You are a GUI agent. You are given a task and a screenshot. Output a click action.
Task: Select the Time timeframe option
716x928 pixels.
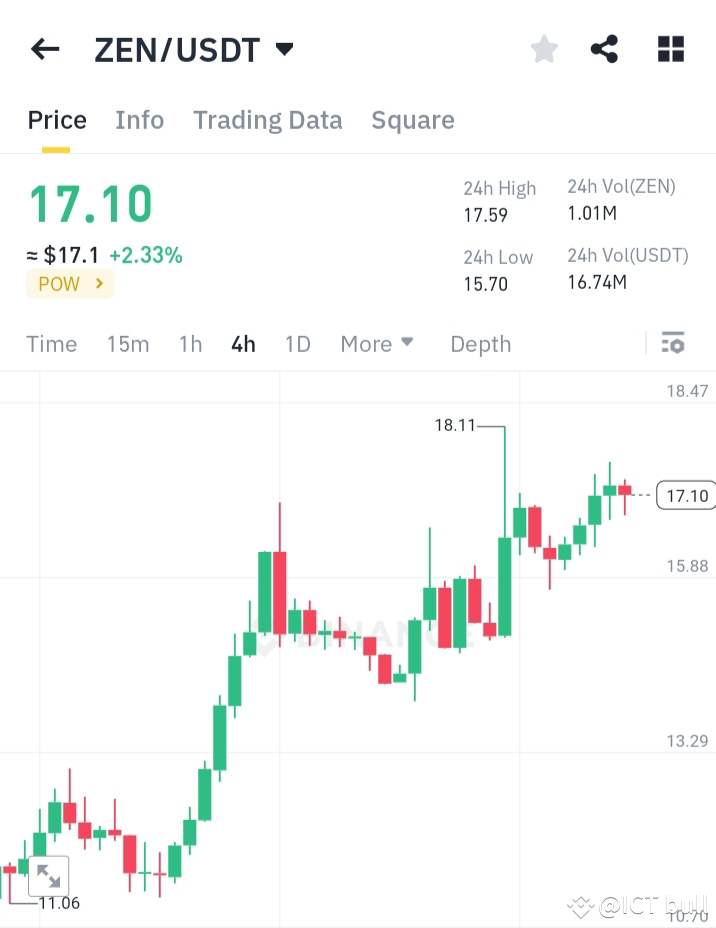pos(51,343)
